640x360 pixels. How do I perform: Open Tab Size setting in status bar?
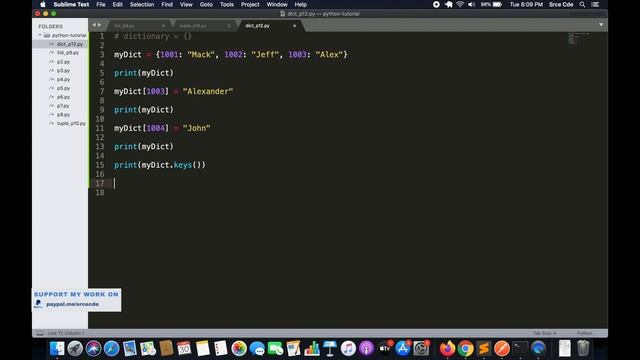point(544,333)
